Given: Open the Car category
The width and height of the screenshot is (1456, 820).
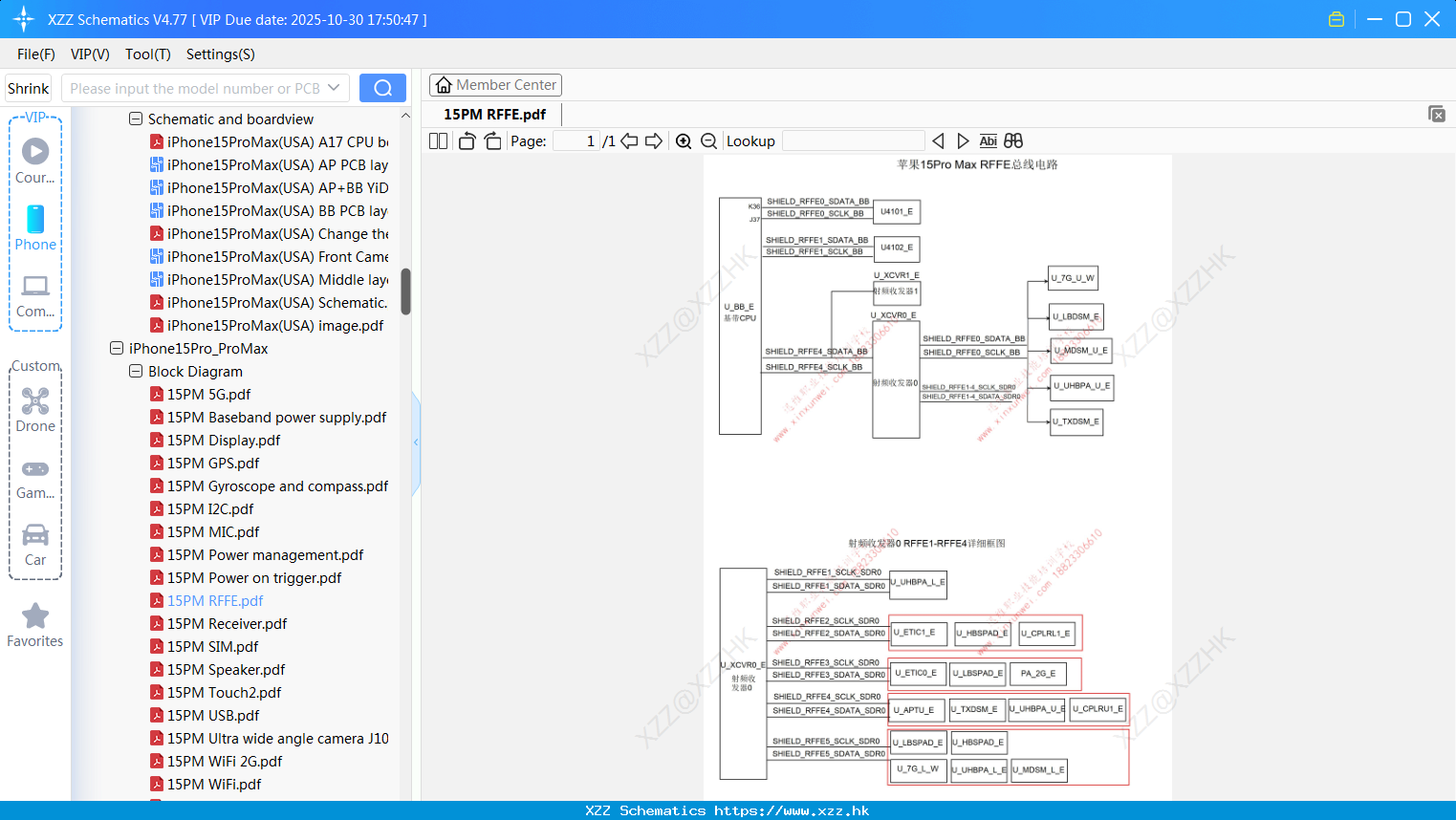Looking at the screenshot, I should (x=35, y=545).
